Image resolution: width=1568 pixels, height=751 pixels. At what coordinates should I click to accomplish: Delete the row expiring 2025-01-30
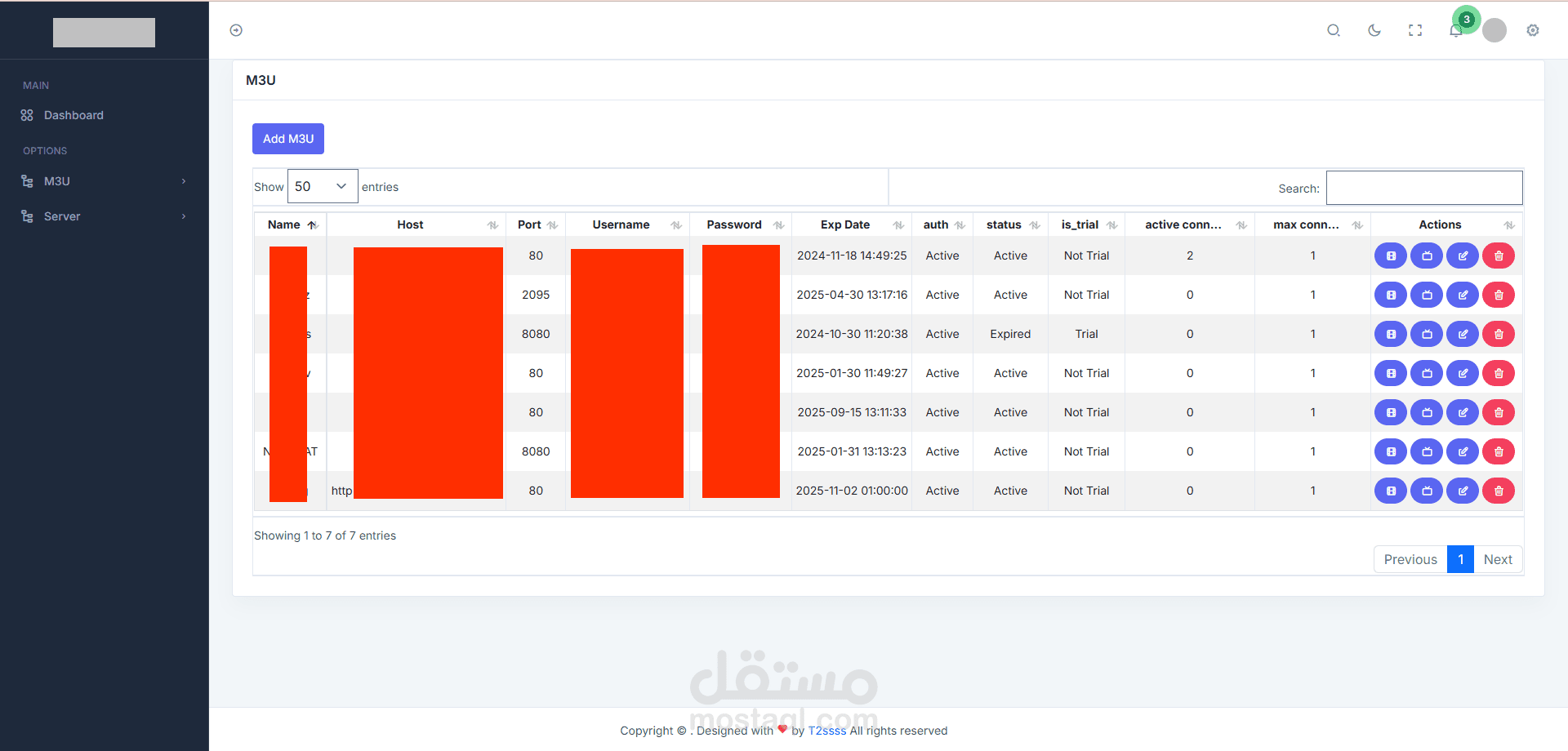[x=1499, y=373]
